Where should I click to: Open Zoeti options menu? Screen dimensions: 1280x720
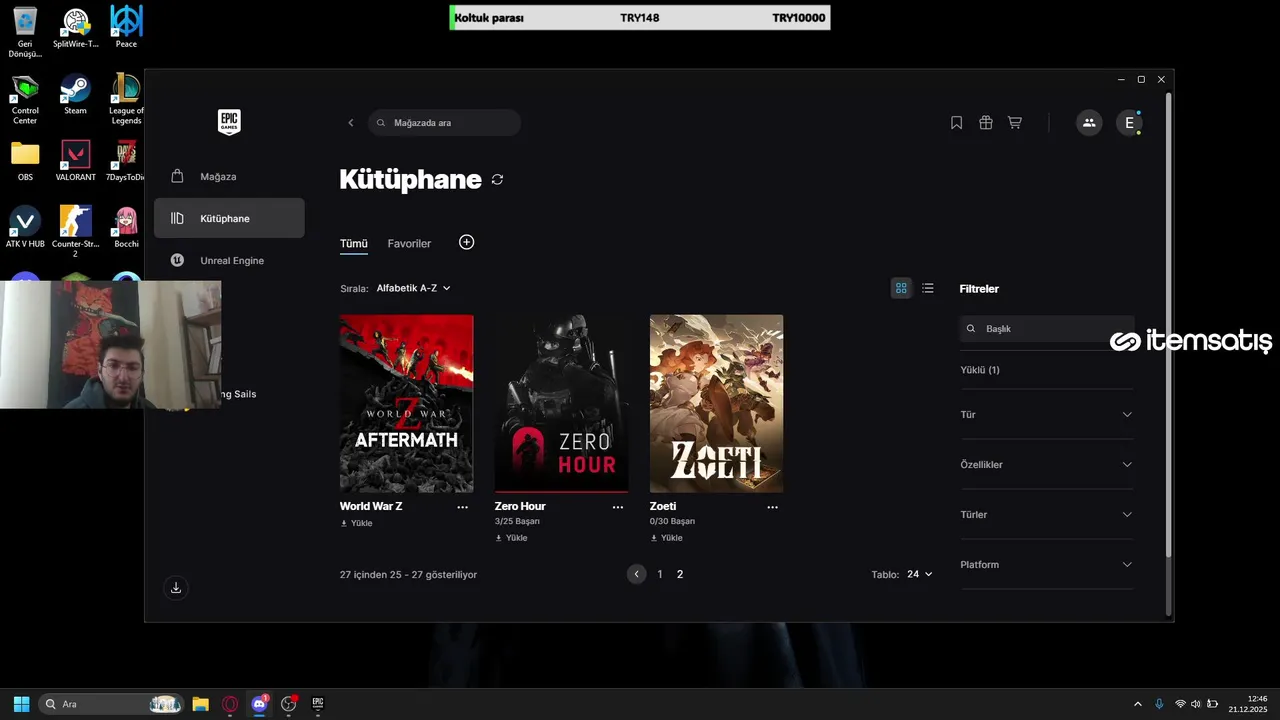pyautogui.click(x=772, y=507)
